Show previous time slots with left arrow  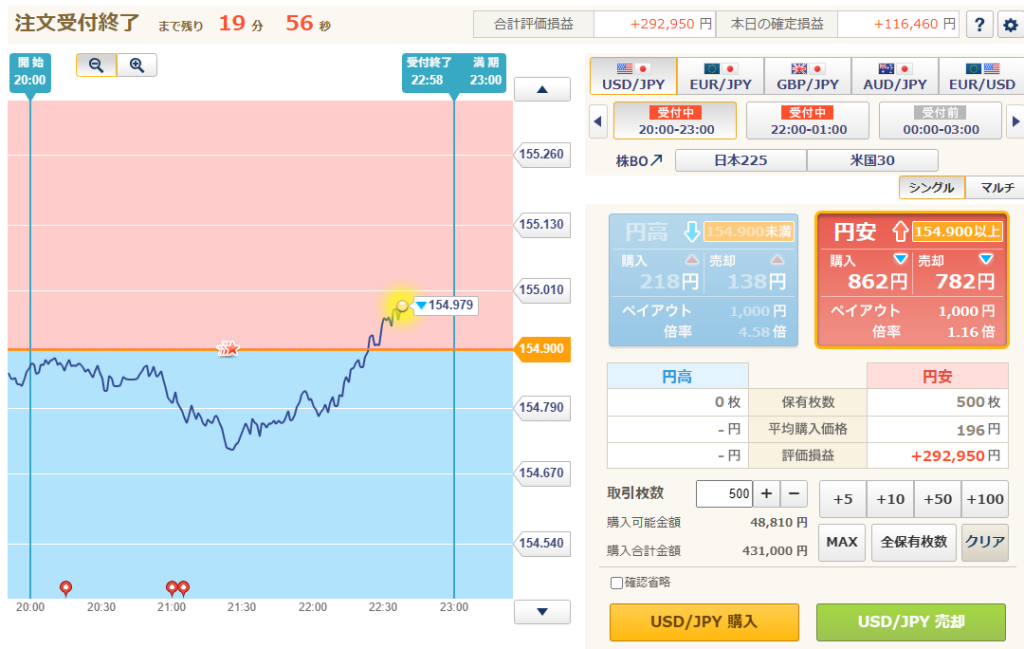598,122
